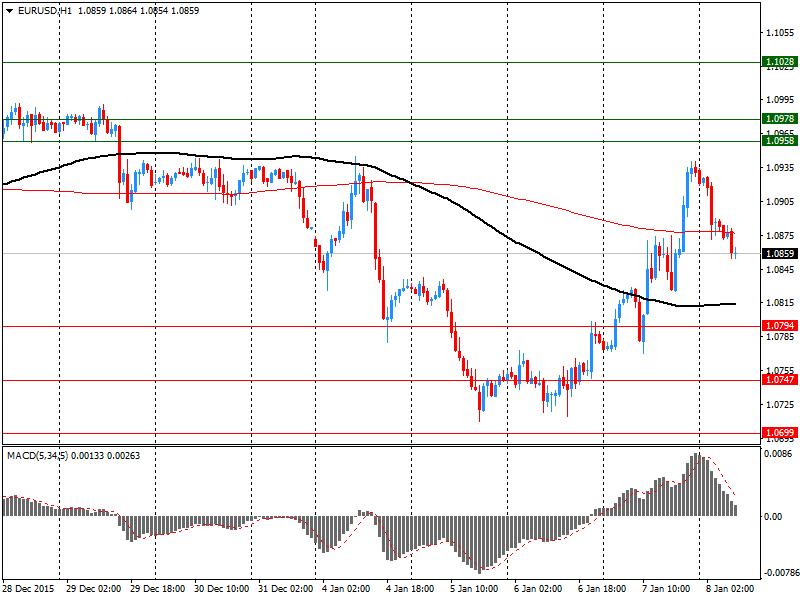Select the 4 Jan 18:00 time axis label

click(410, 589)
